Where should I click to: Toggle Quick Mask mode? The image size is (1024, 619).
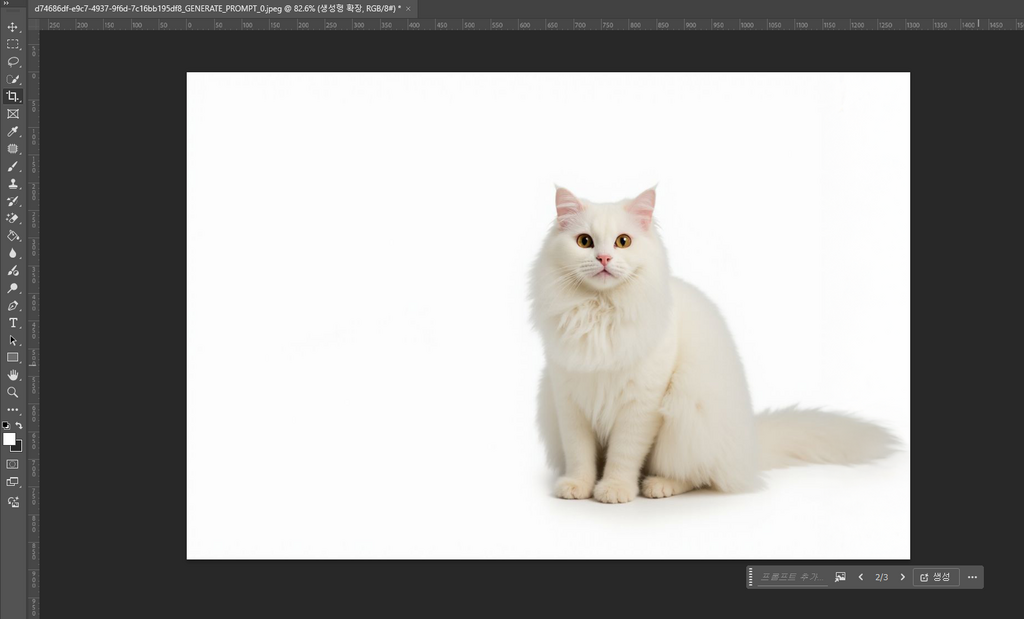pyautogui.click(x=12, y=464)
